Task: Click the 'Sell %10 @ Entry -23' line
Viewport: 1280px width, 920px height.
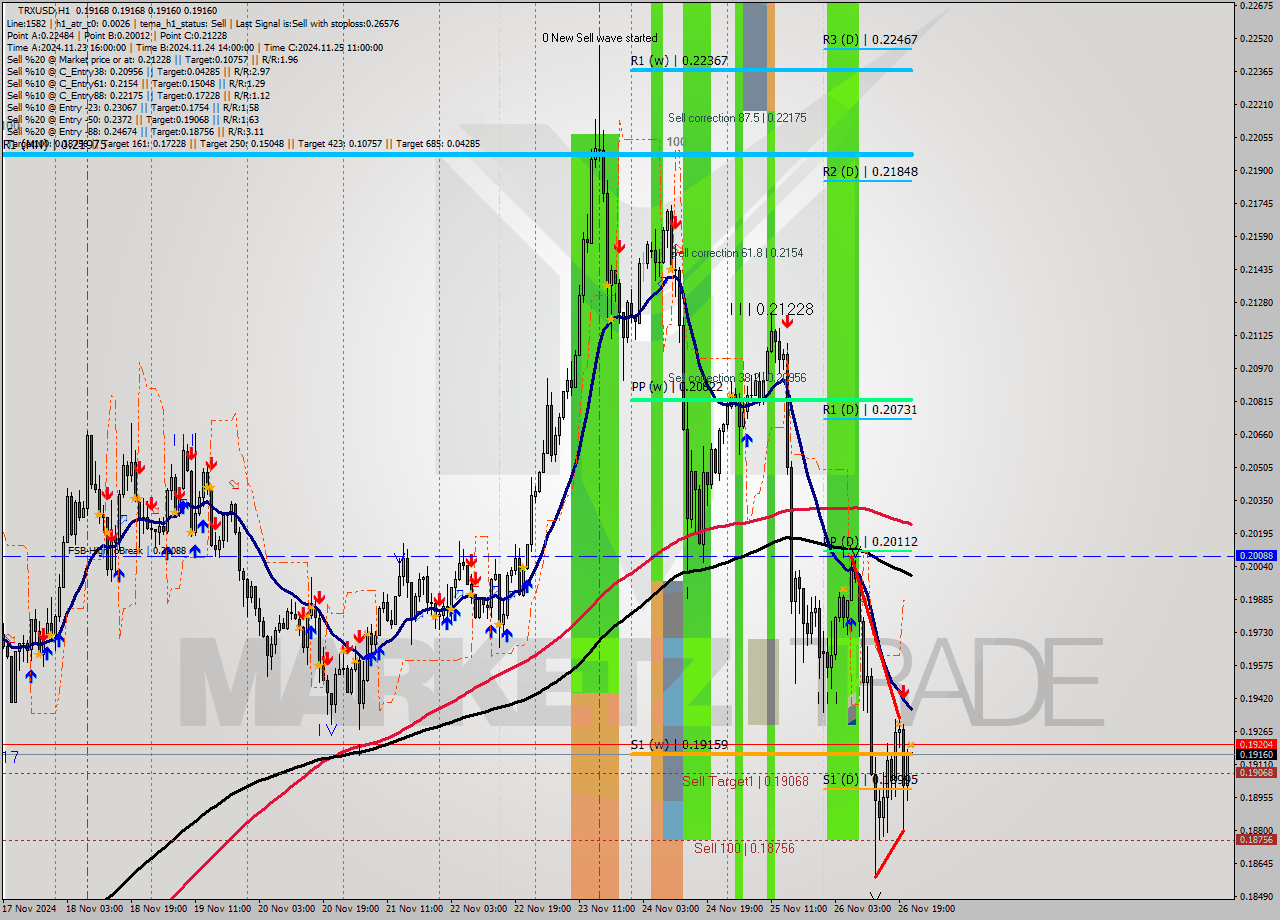Action: [x=132, y=107]
